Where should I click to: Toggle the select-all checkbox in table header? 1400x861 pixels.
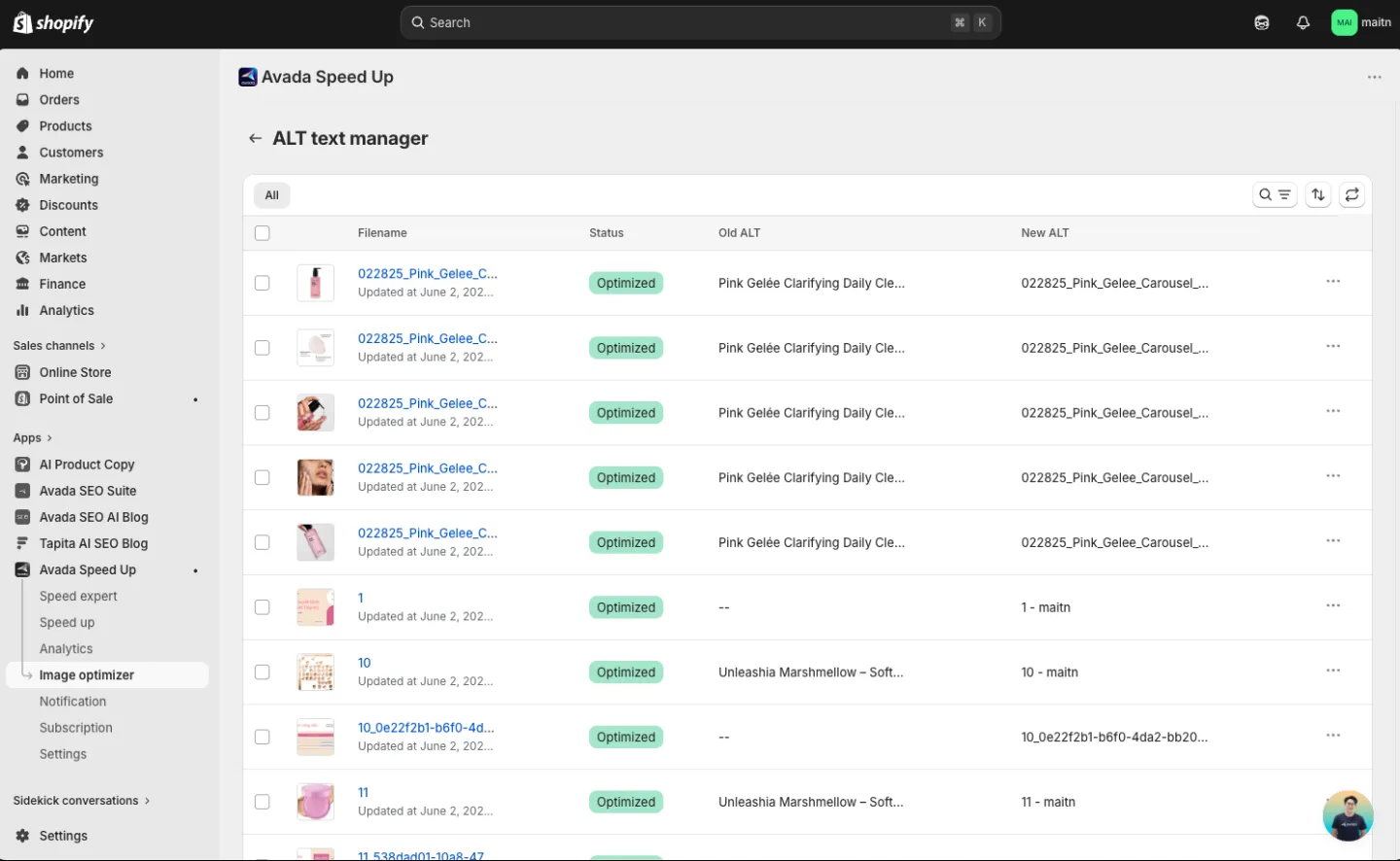262,233
